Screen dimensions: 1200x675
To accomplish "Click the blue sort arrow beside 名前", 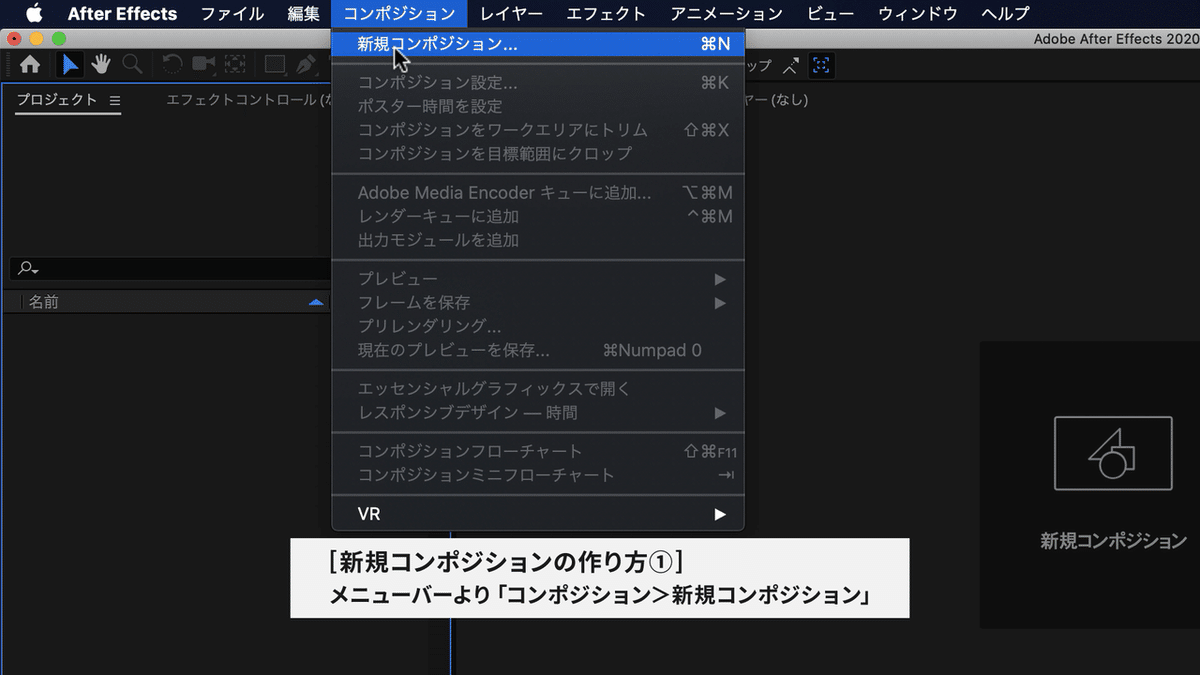I will [x=316, y=302].
